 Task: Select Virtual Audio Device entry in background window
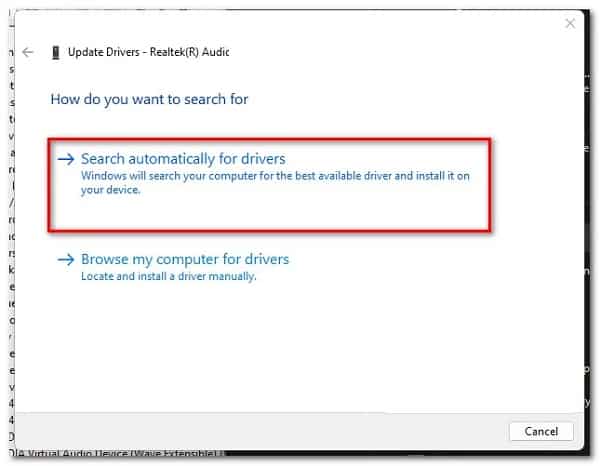coord(117,454)
